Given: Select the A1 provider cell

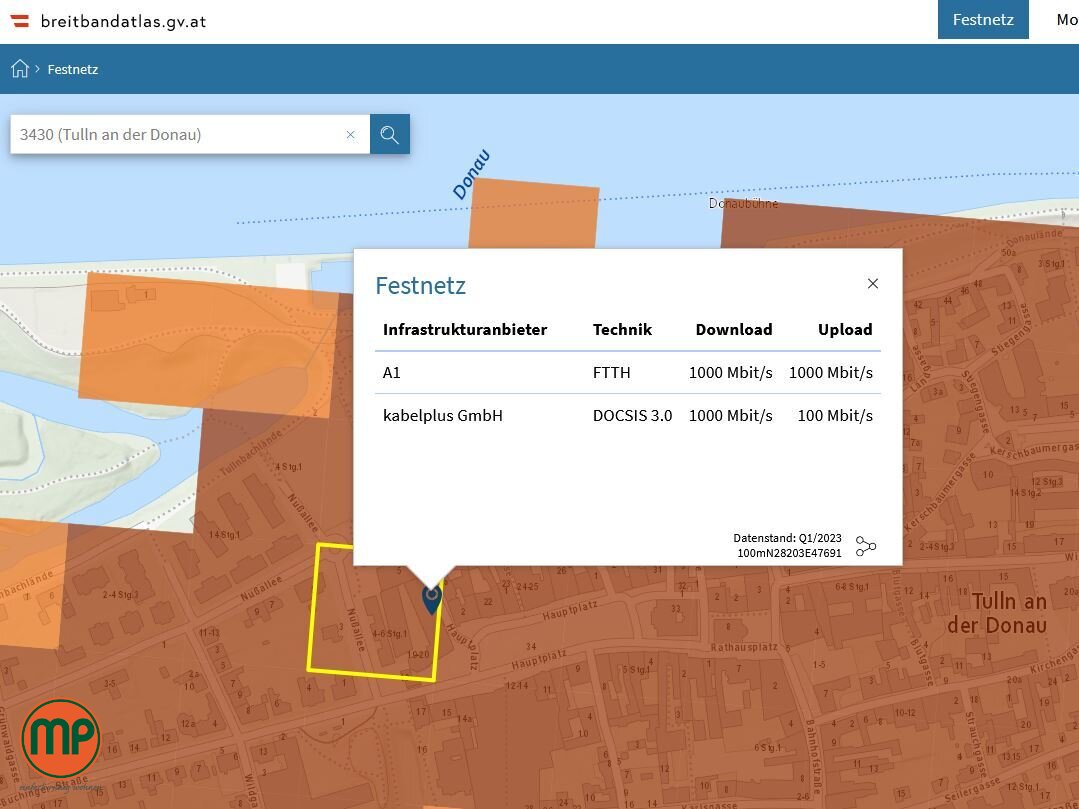Looking at the screenshot, I should point(392,373).
